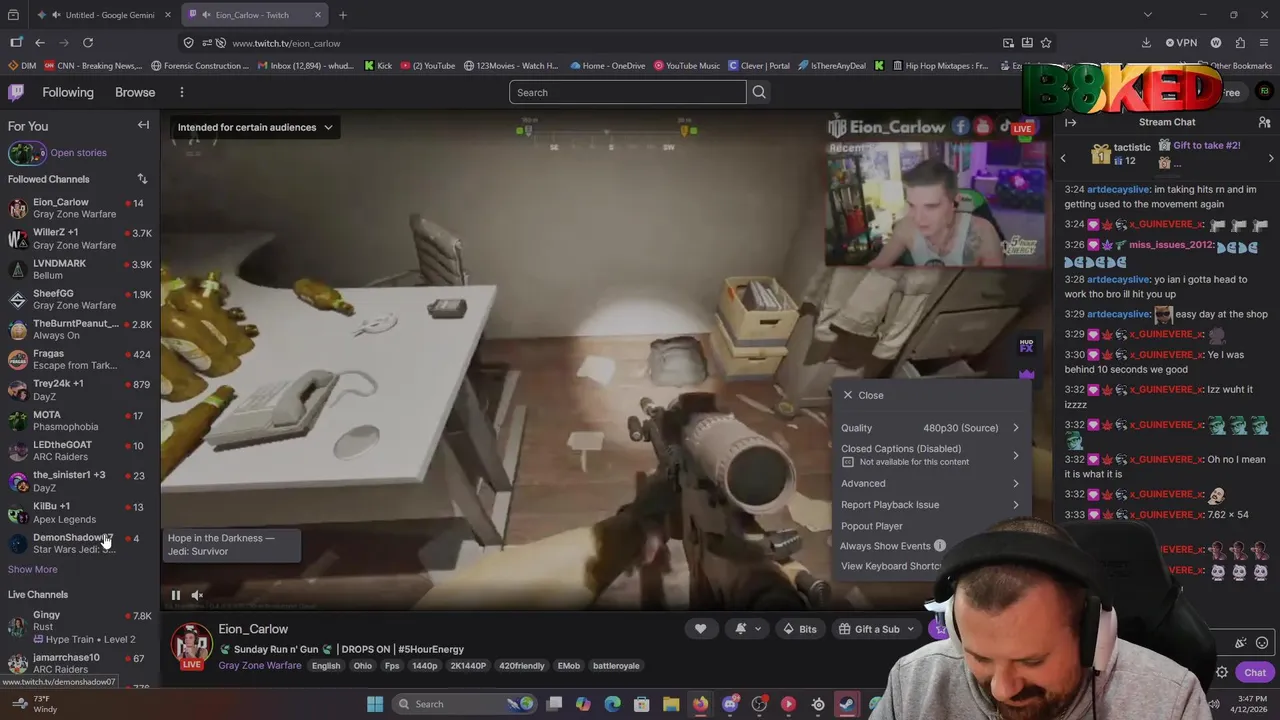
Task: Click Open stories link
Action: pyautogui.click(x=78, y=153)
